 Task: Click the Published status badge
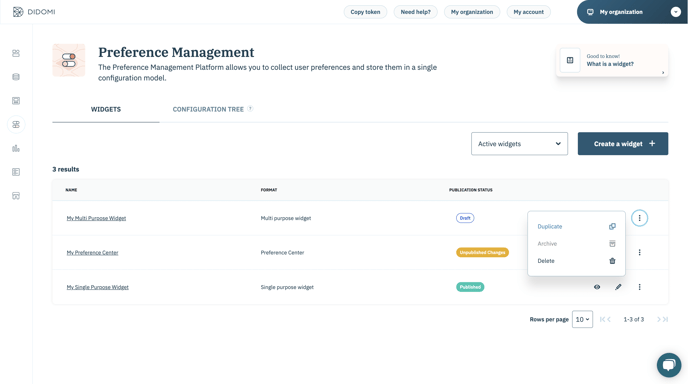tap(470, 287)
